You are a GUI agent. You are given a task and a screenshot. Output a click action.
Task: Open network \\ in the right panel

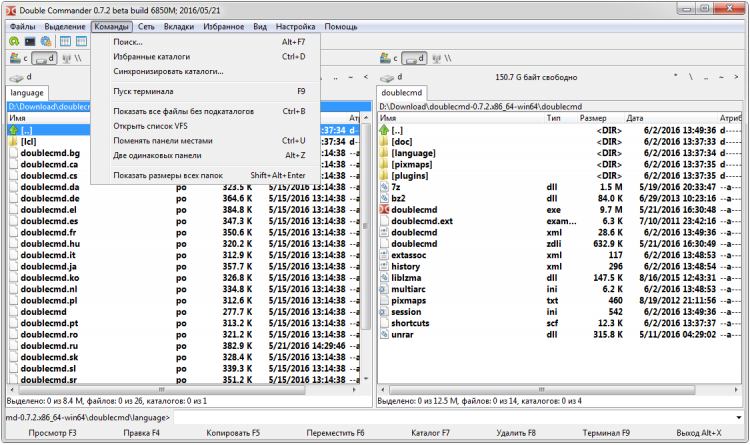(441, 58)
